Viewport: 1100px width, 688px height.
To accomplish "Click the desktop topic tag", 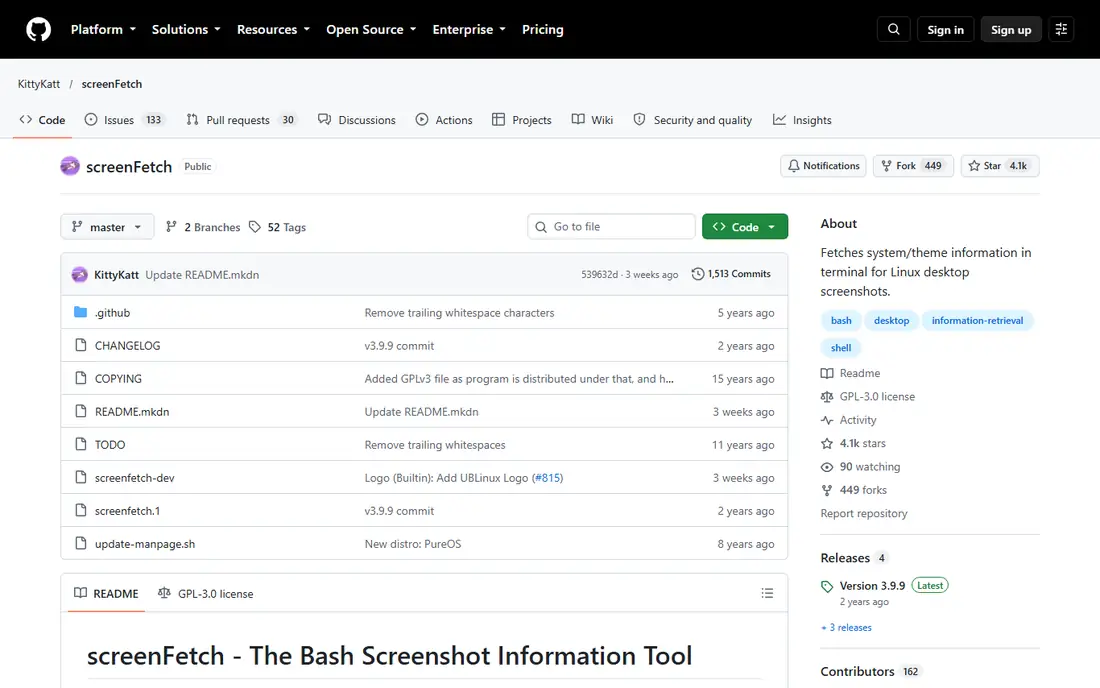I will pos(891,321).
